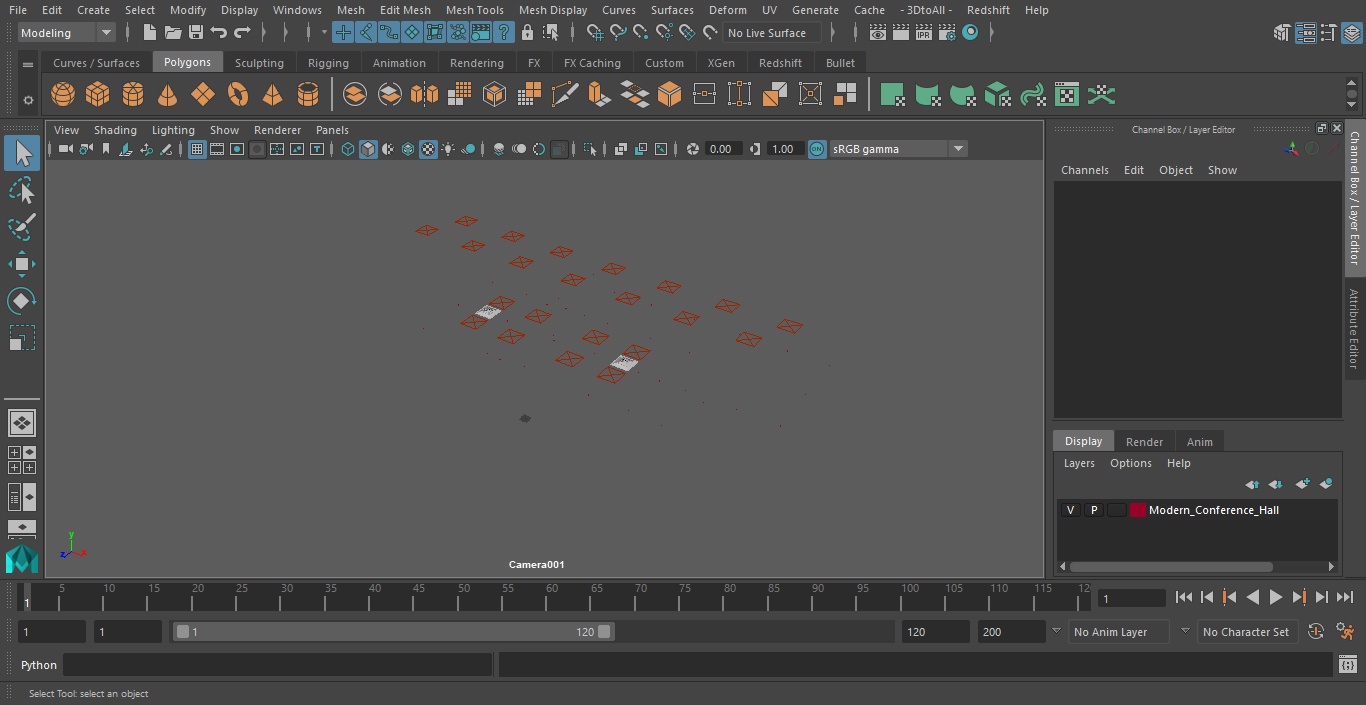
Task: Go to the start of playback range
Action: tap(1183, 597)
